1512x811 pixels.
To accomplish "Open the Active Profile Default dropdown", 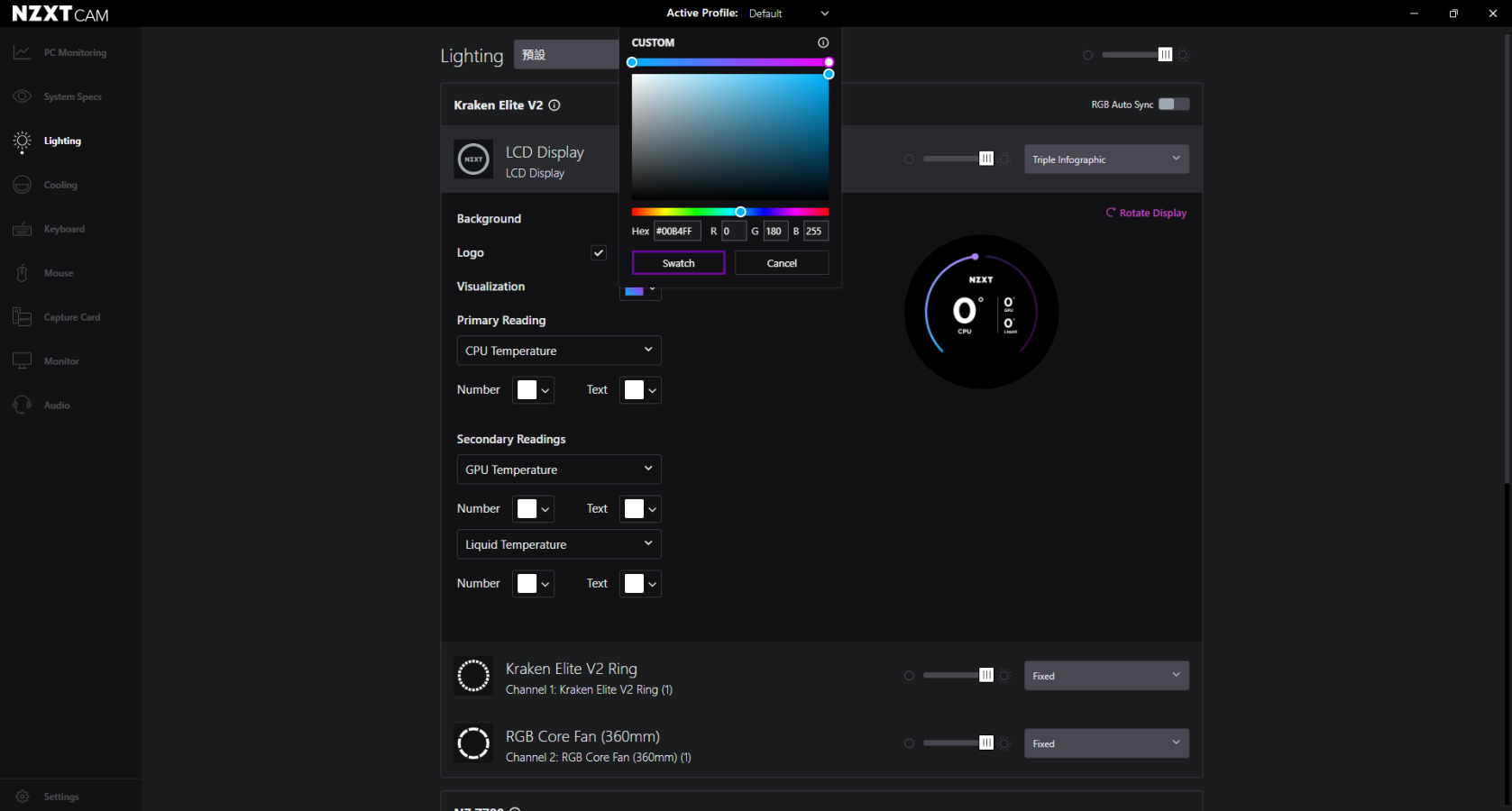I will coord(788,14).
